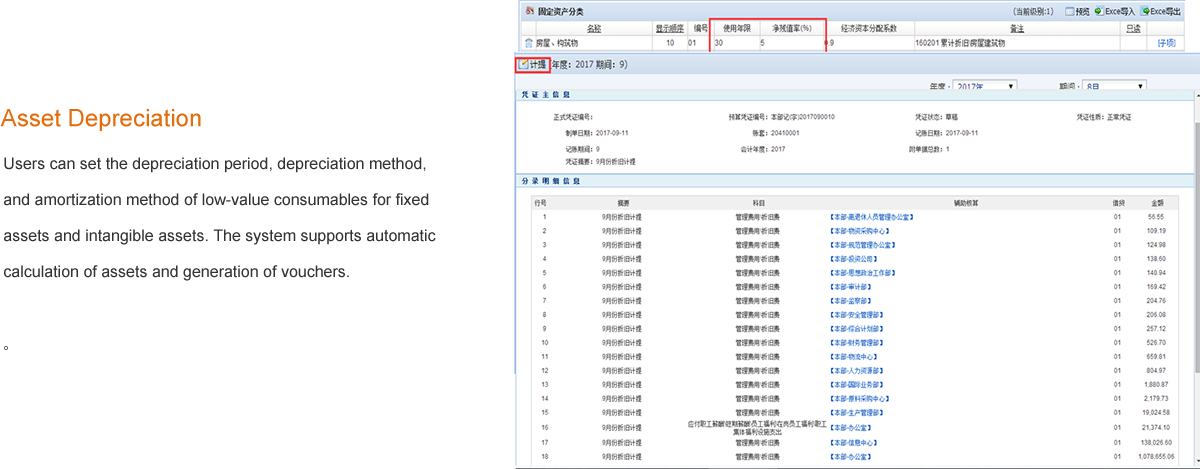This screenshot has width=1200, height=469.
Task: Sort by the 显示顺序 column header
Action: tap(669, 28)
